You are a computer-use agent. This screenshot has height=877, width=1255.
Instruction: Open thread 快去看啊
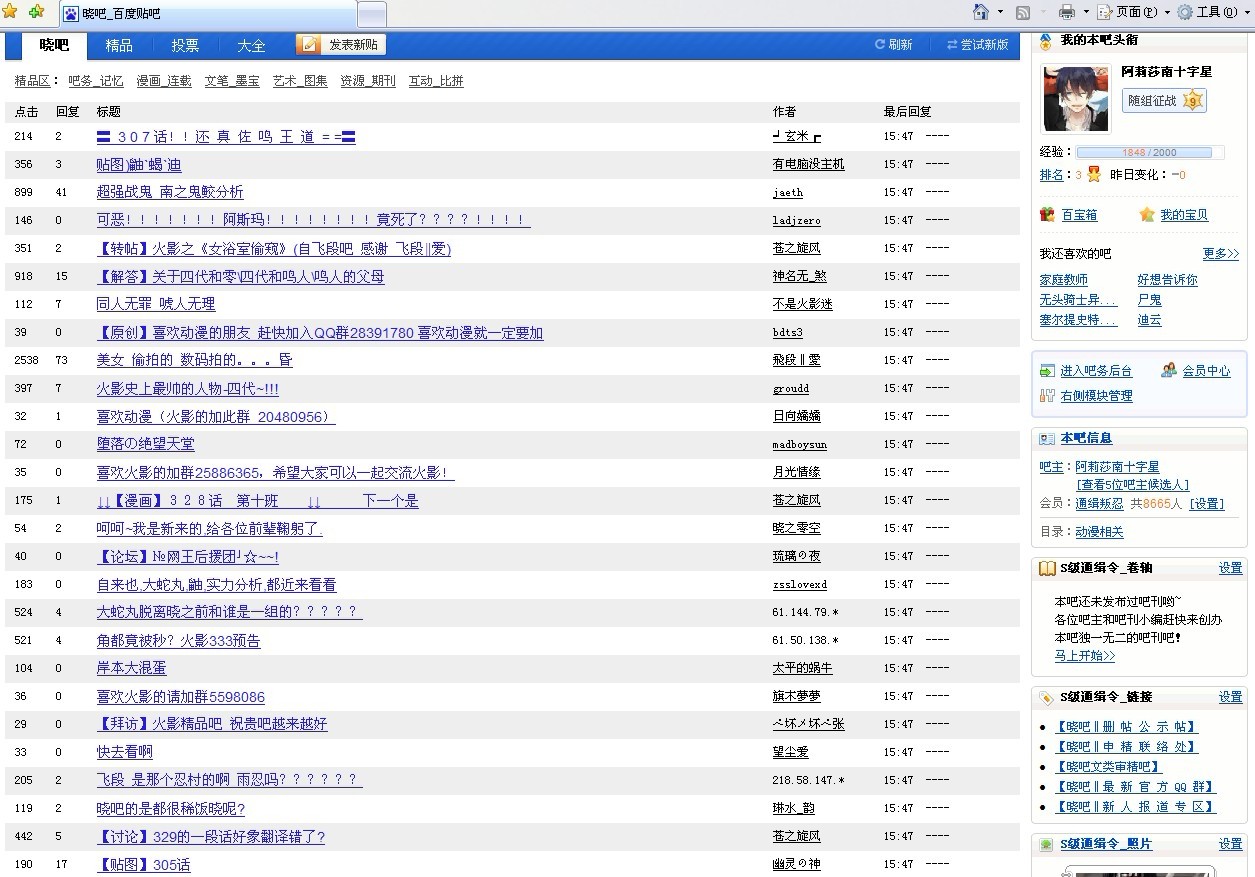pos(124,752)
